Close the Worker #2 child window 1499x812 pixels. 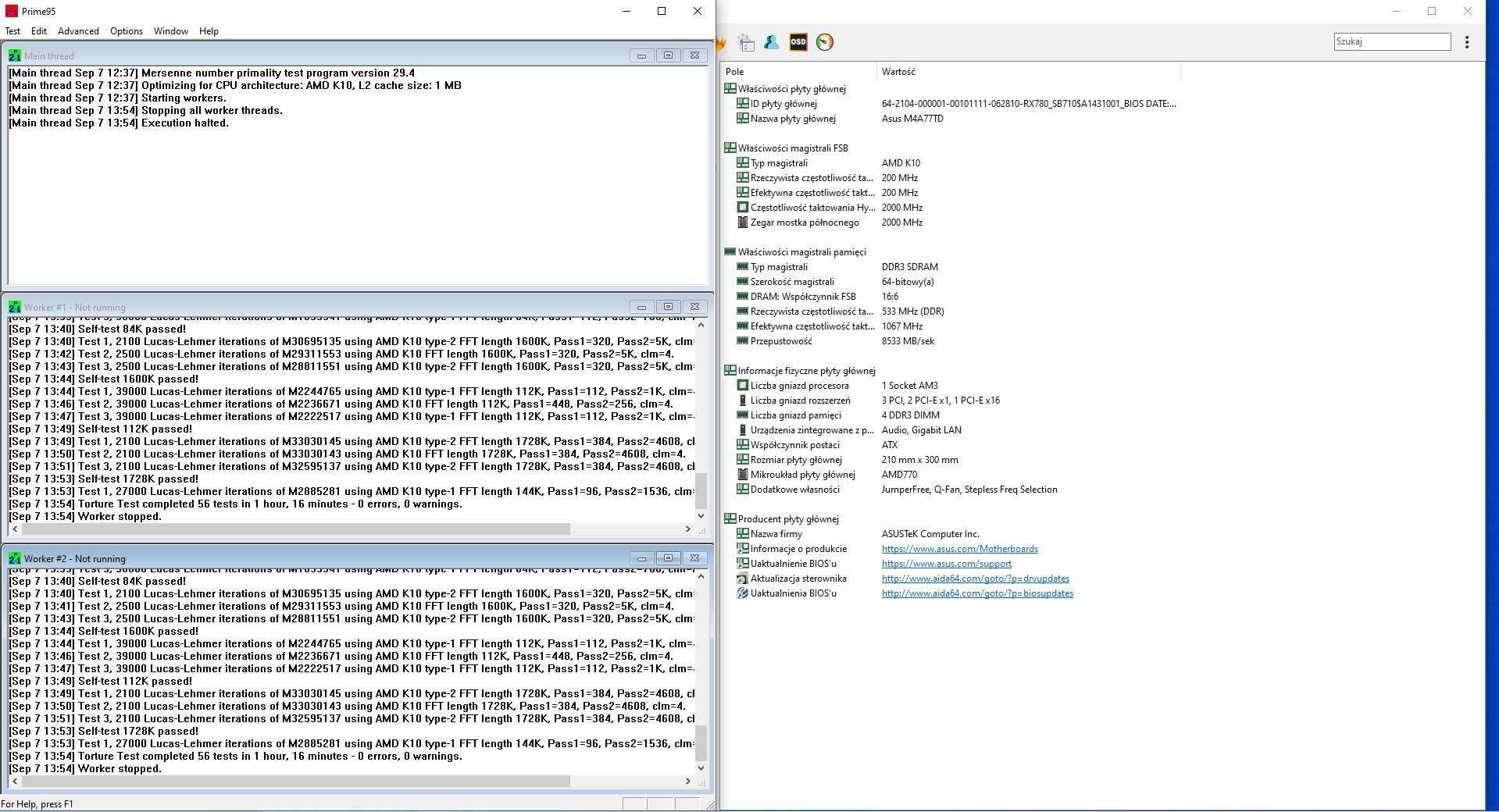pyautogui.click(x=694, y=558)
